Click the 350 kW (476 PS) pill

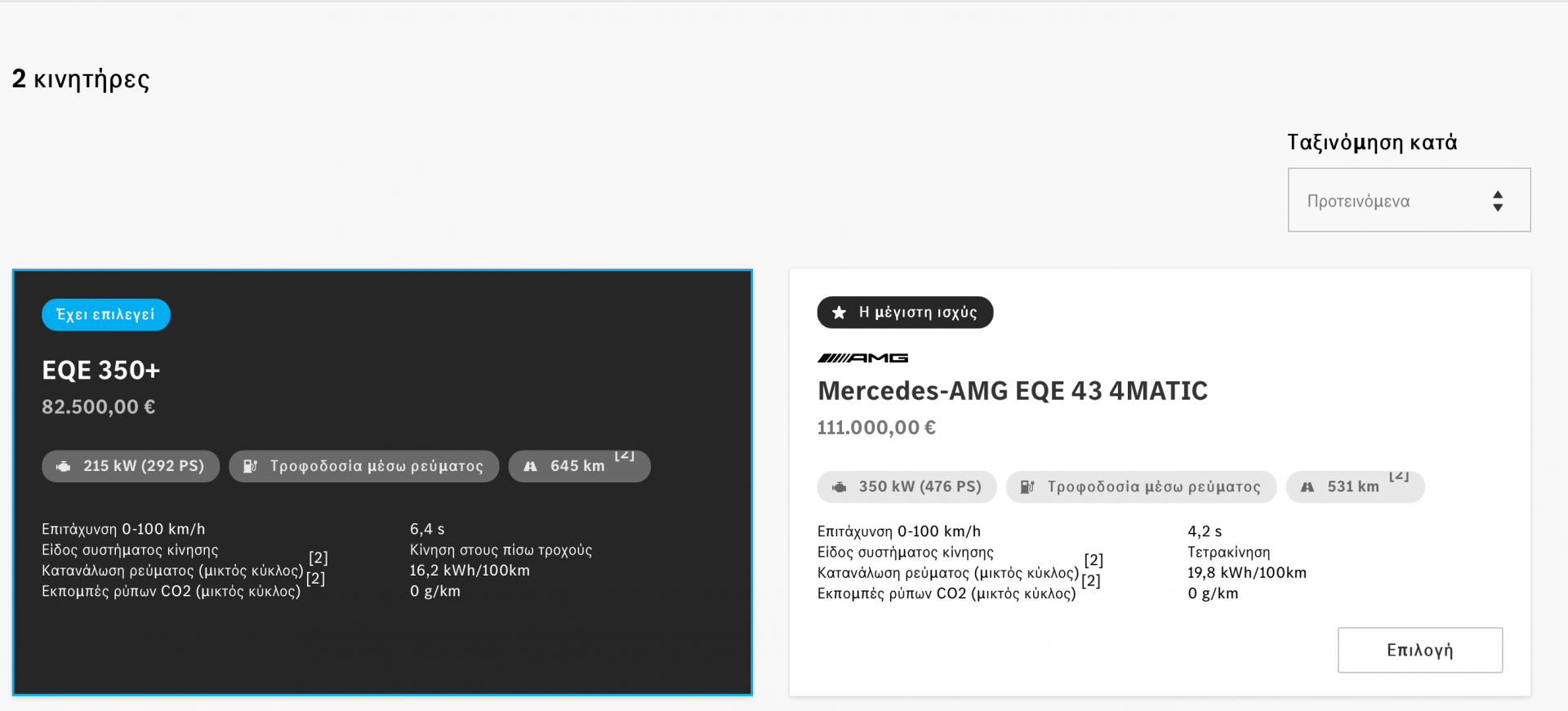coord(906,487)
